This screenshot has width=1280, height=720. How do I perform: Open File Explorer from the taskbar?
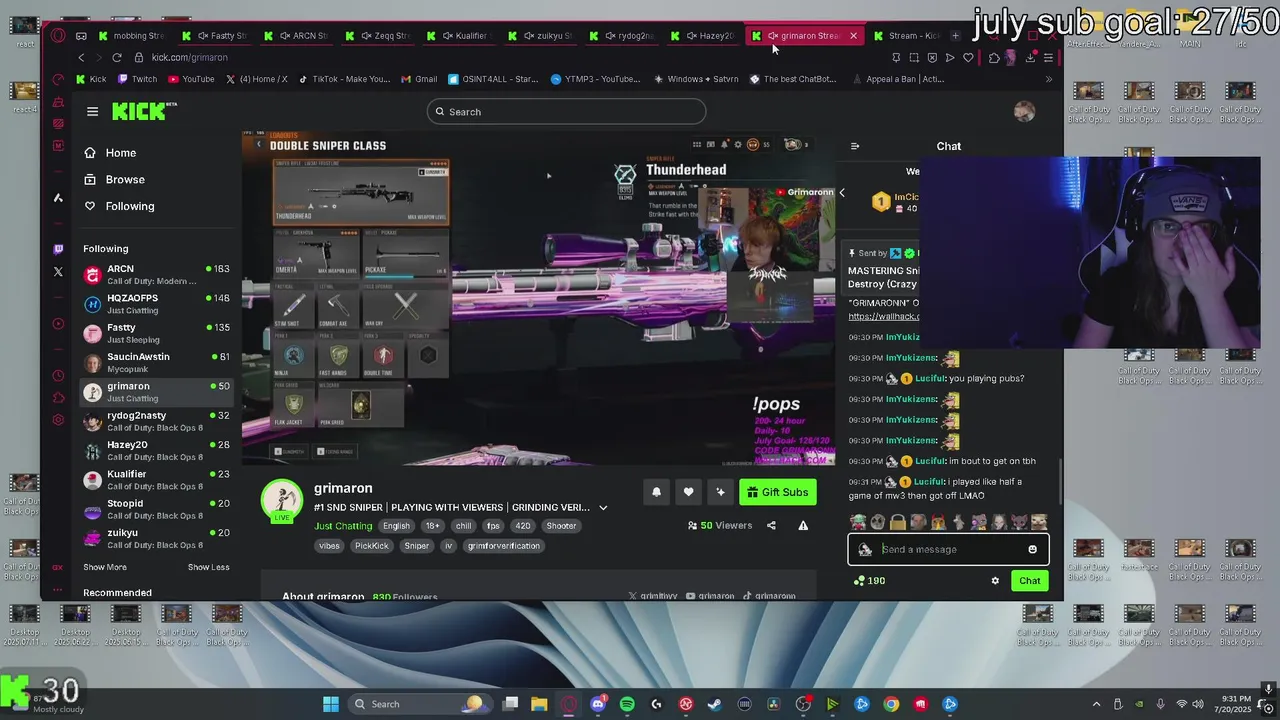[x=539, y=704]
